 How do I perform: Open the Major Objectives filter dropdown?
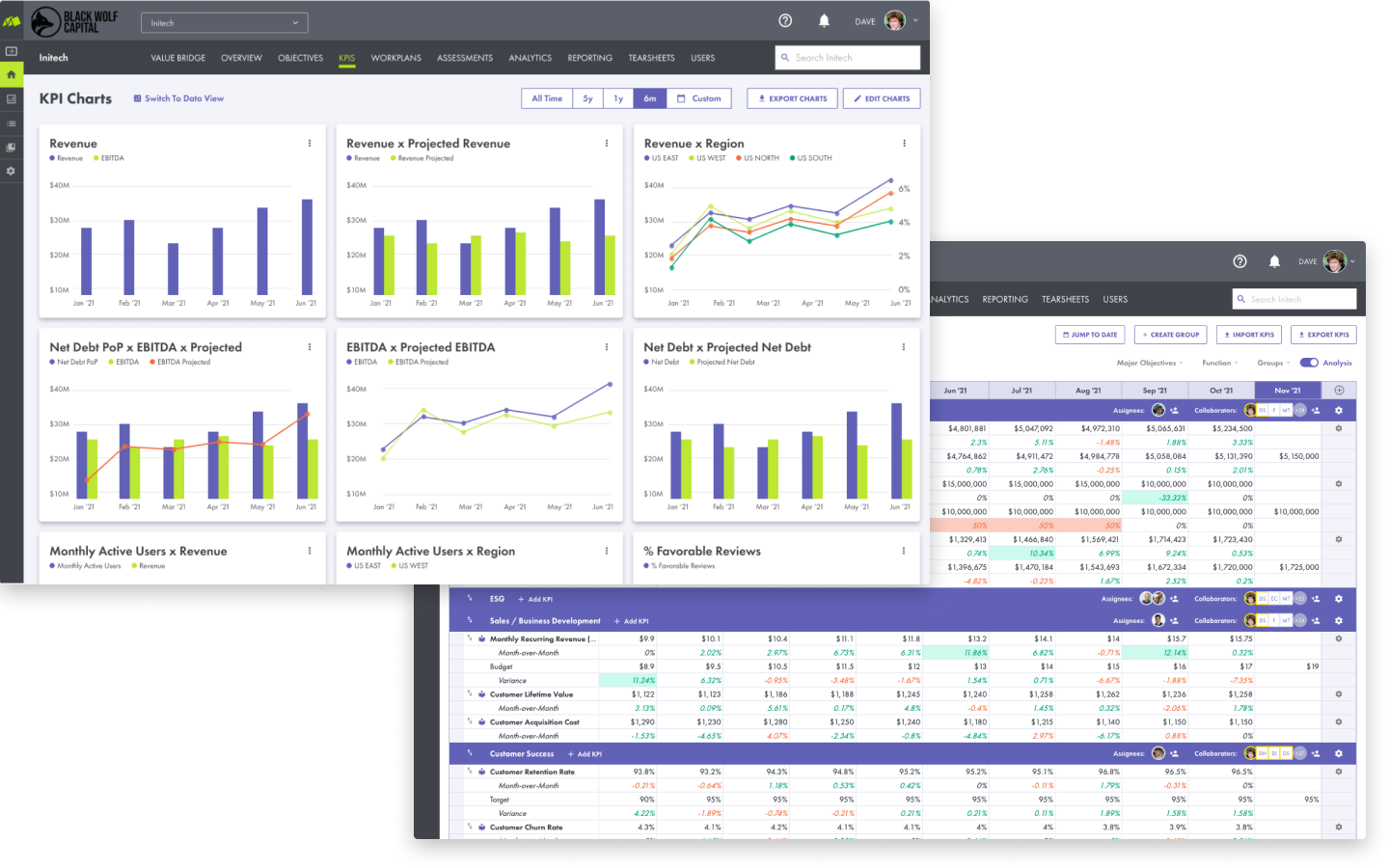pos(1150,363)
